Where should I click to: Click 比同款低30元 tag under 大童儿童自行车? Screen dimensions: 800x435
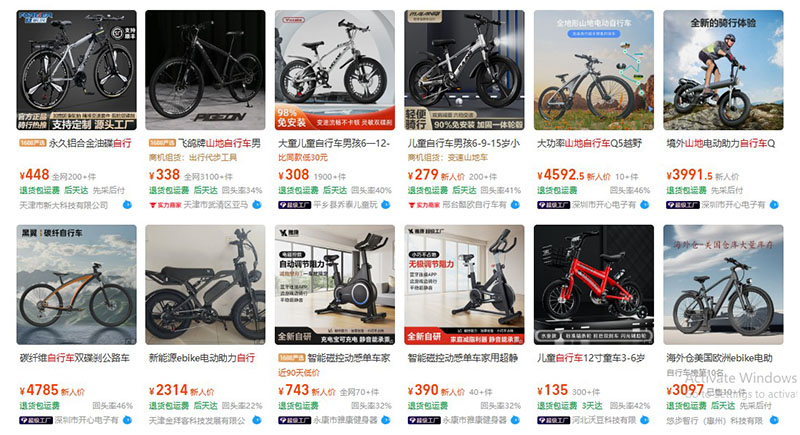[303, 158]
